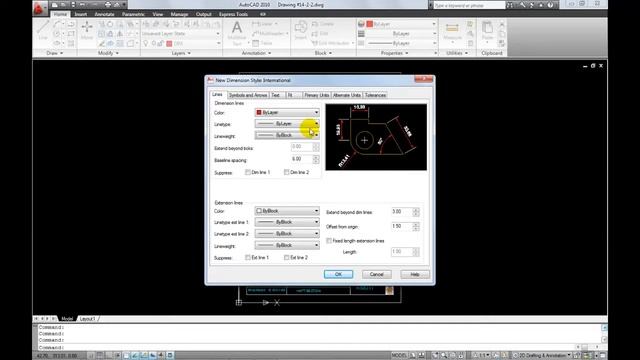Open the Express Tools ribbon tab

pos(233,14)
